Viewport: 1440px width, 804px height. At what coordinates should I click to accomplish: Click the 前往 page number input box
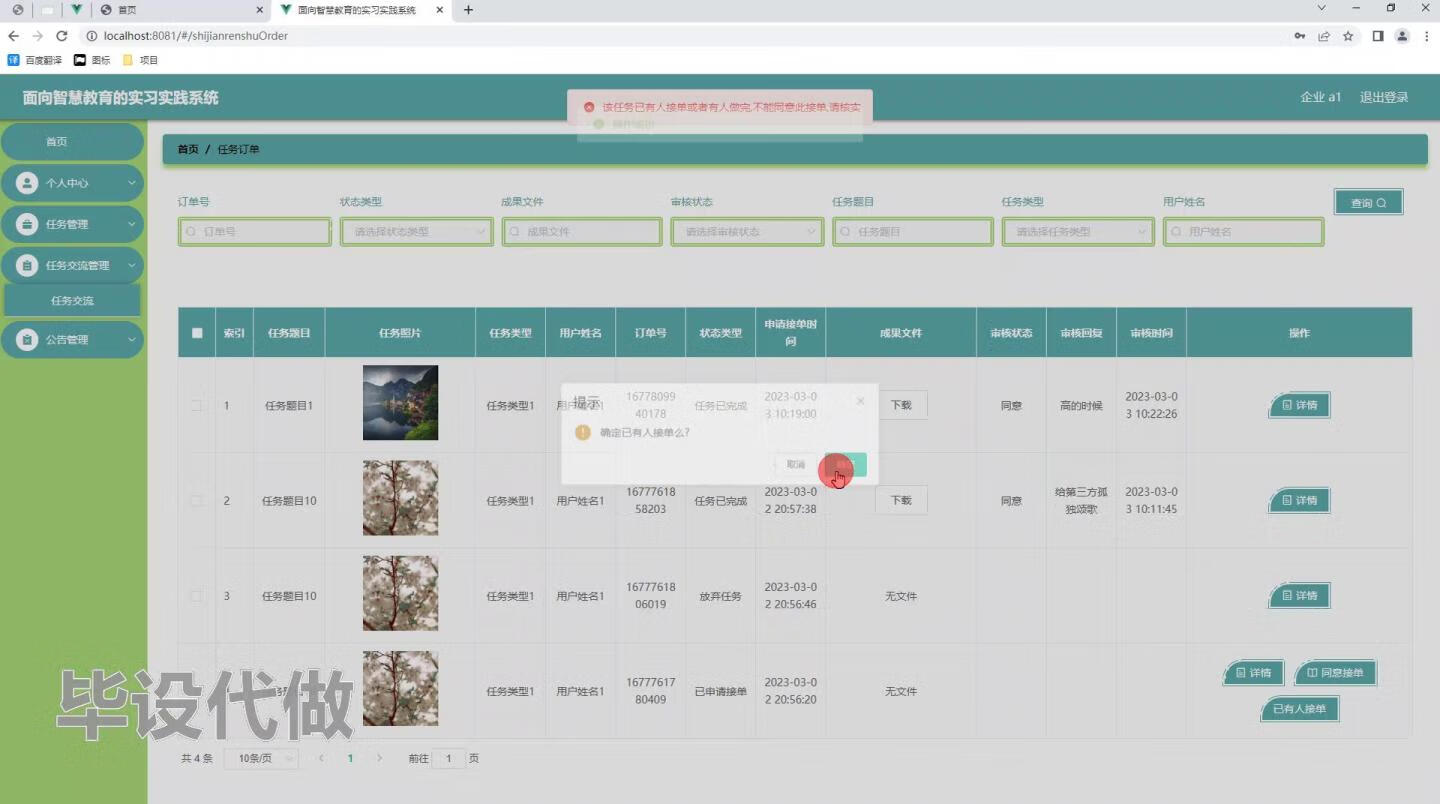(449, 758)
